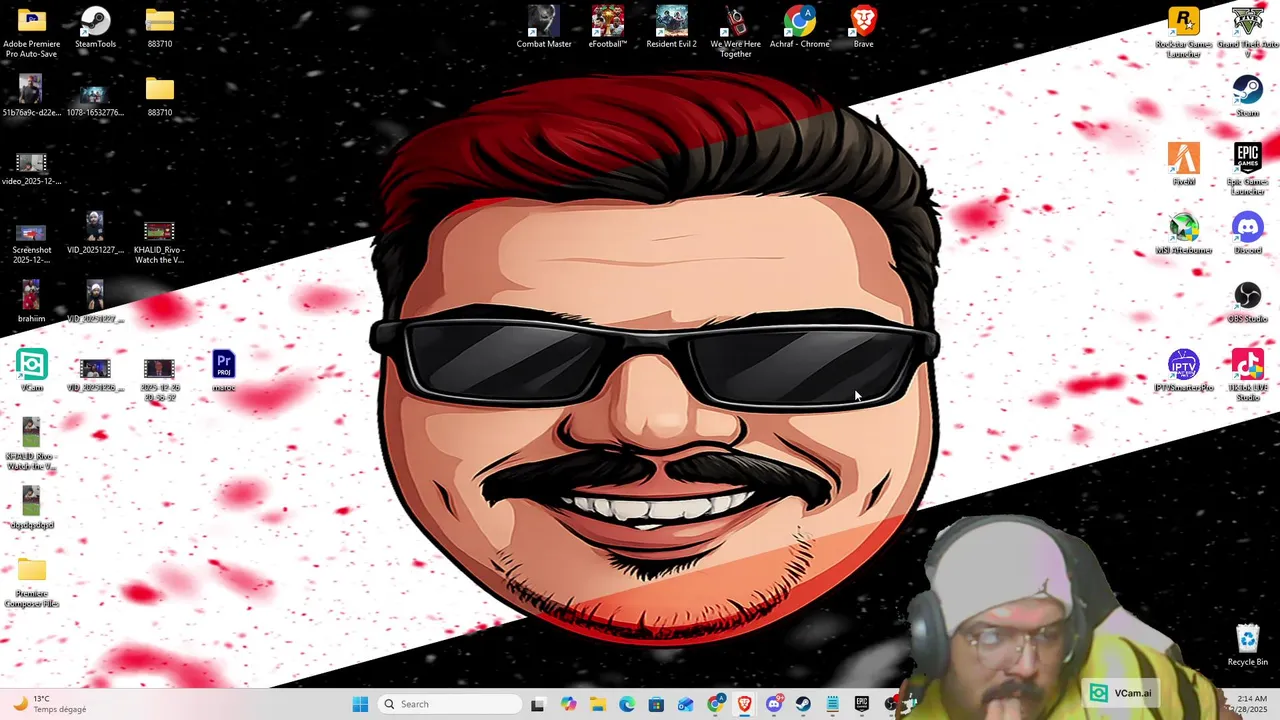Viewport: 1280px width, 720px height.
Task: Switch to Brave on the taskbar
Action: point(744,704)
